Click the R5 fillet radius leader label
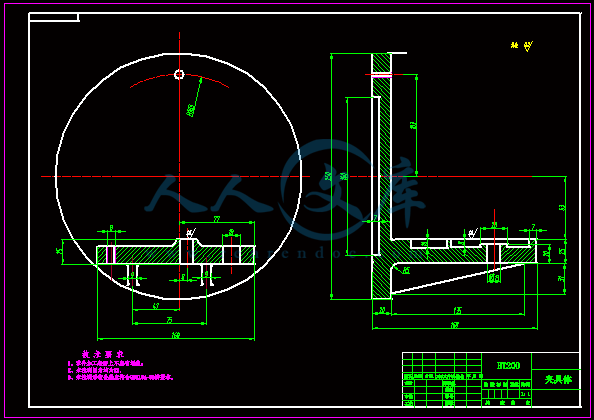594x420 pixels. [406, 270]
